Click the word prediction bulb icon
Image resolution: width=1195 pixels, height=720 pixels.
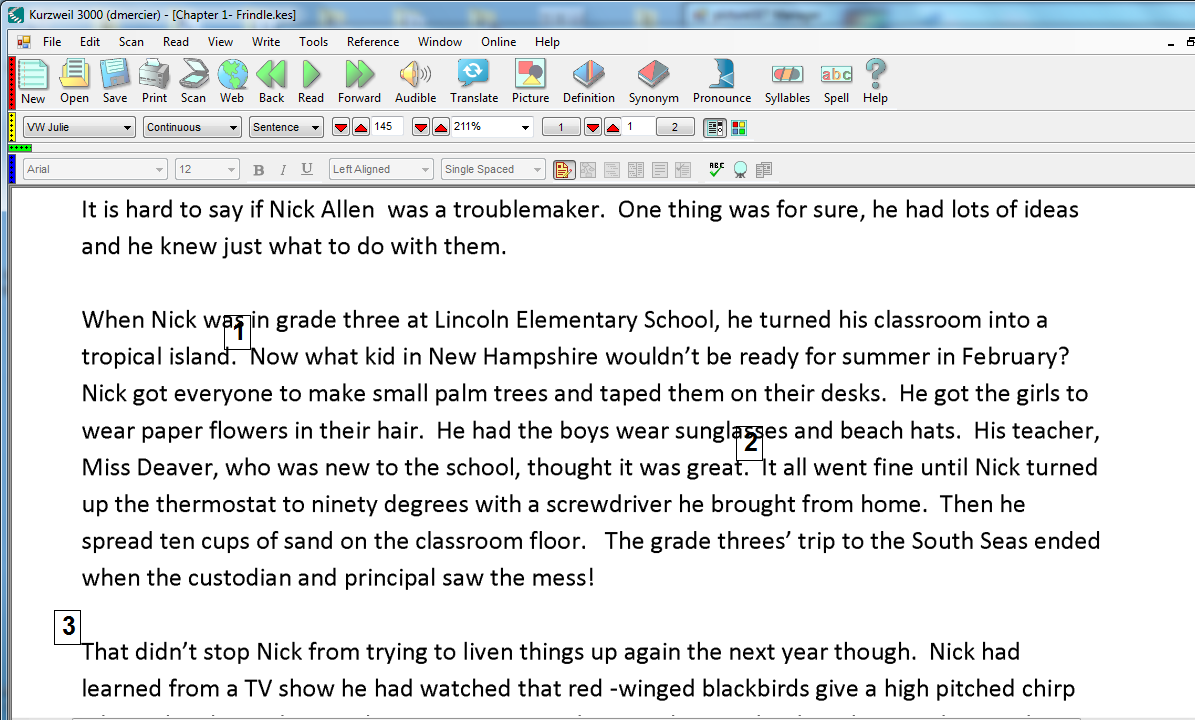(x=740, y=170)
